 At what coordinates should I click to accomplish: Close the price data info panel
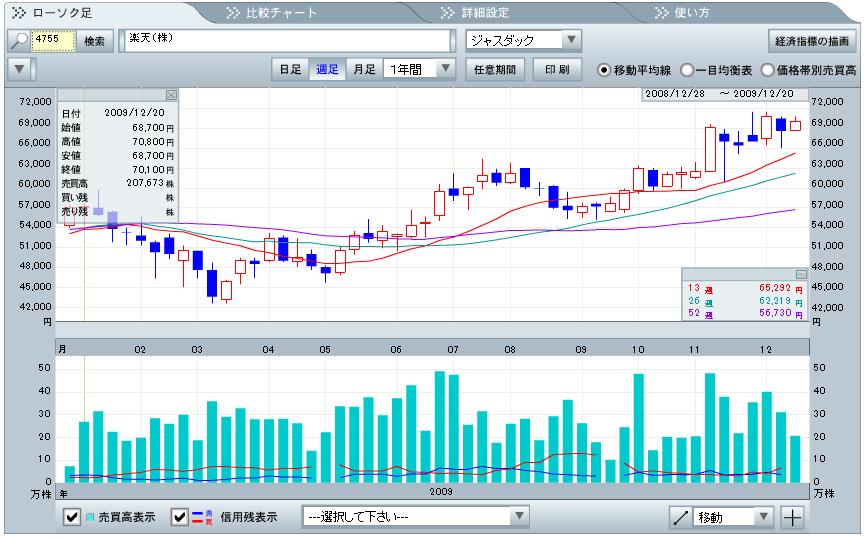170,95
